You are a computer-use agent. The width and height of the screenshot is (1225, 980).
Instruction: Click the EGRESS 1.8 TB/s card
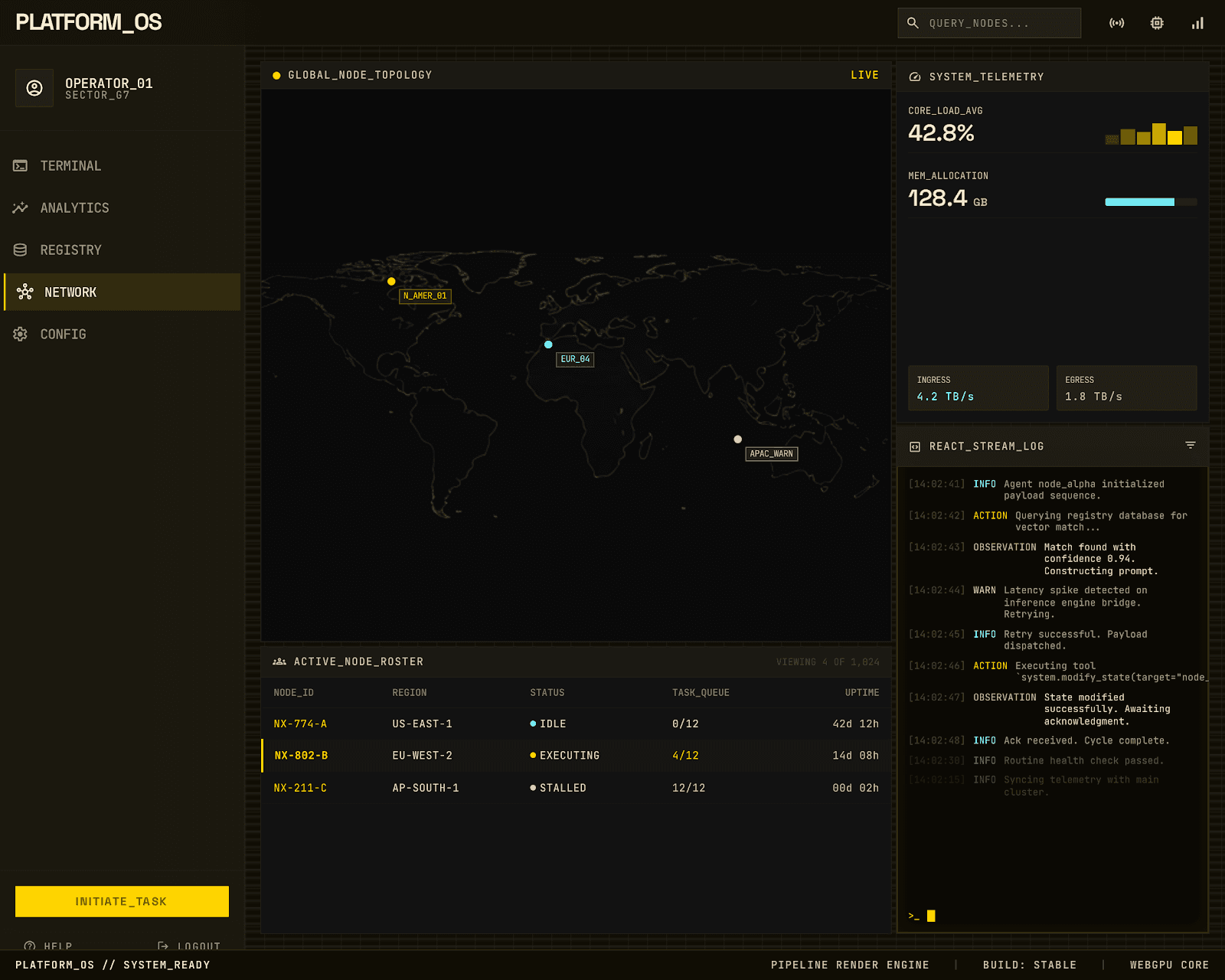tap(1126, 388)
